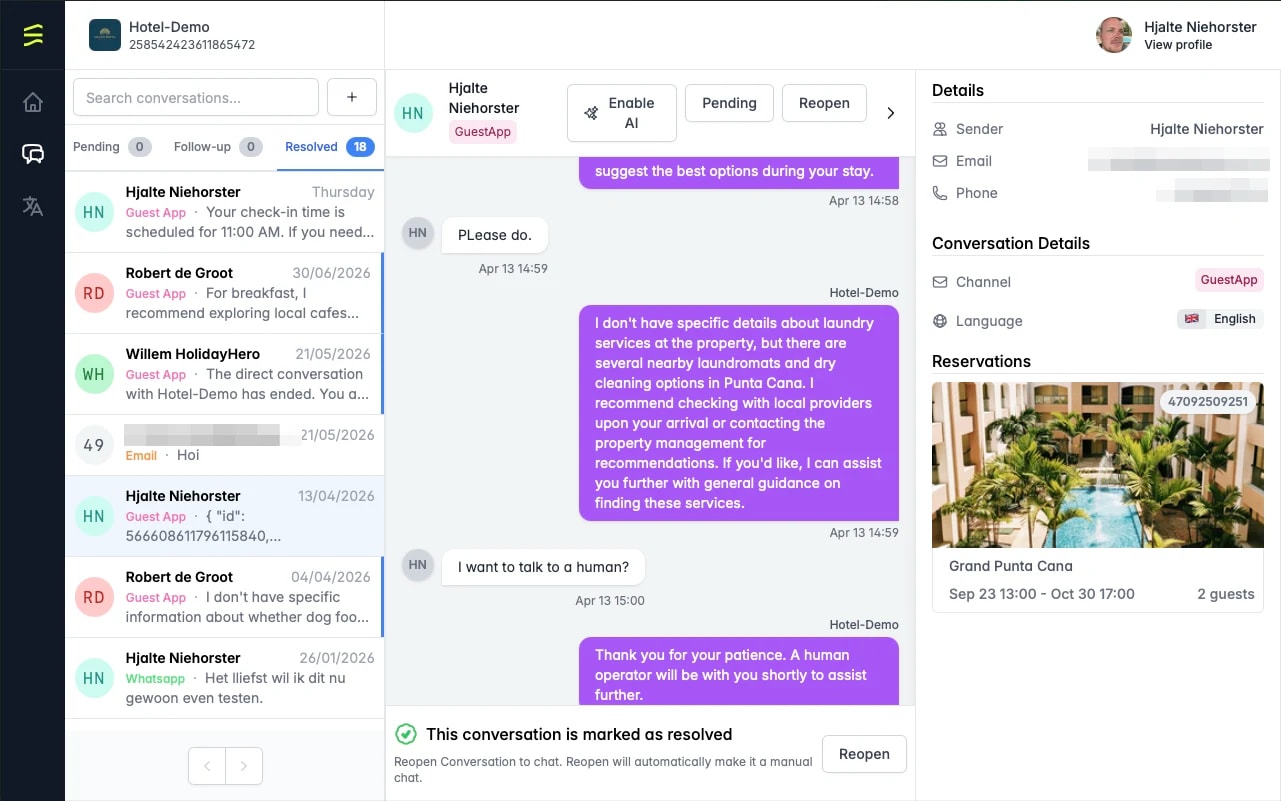Click the Enable AI button

pyautogui.click(x=622, y=113)
